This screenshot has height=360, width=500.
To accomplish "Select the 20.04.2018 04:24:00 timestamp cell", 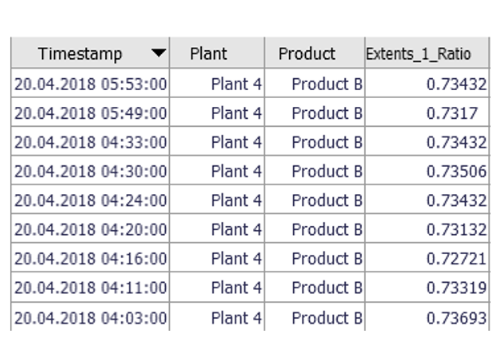I will pos(90,200).
